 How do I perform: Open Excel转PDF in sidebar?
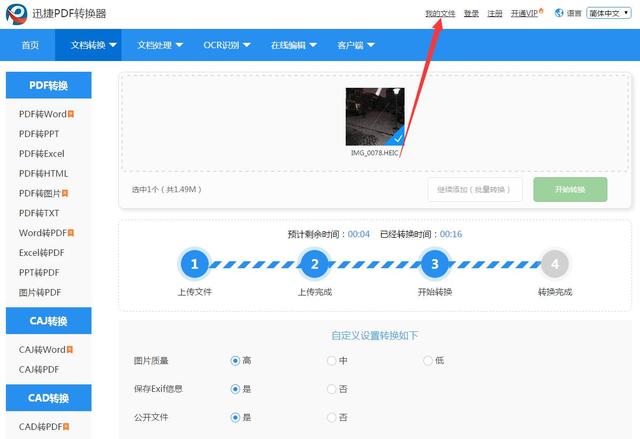pyautogui.click(x=42, y=253)
